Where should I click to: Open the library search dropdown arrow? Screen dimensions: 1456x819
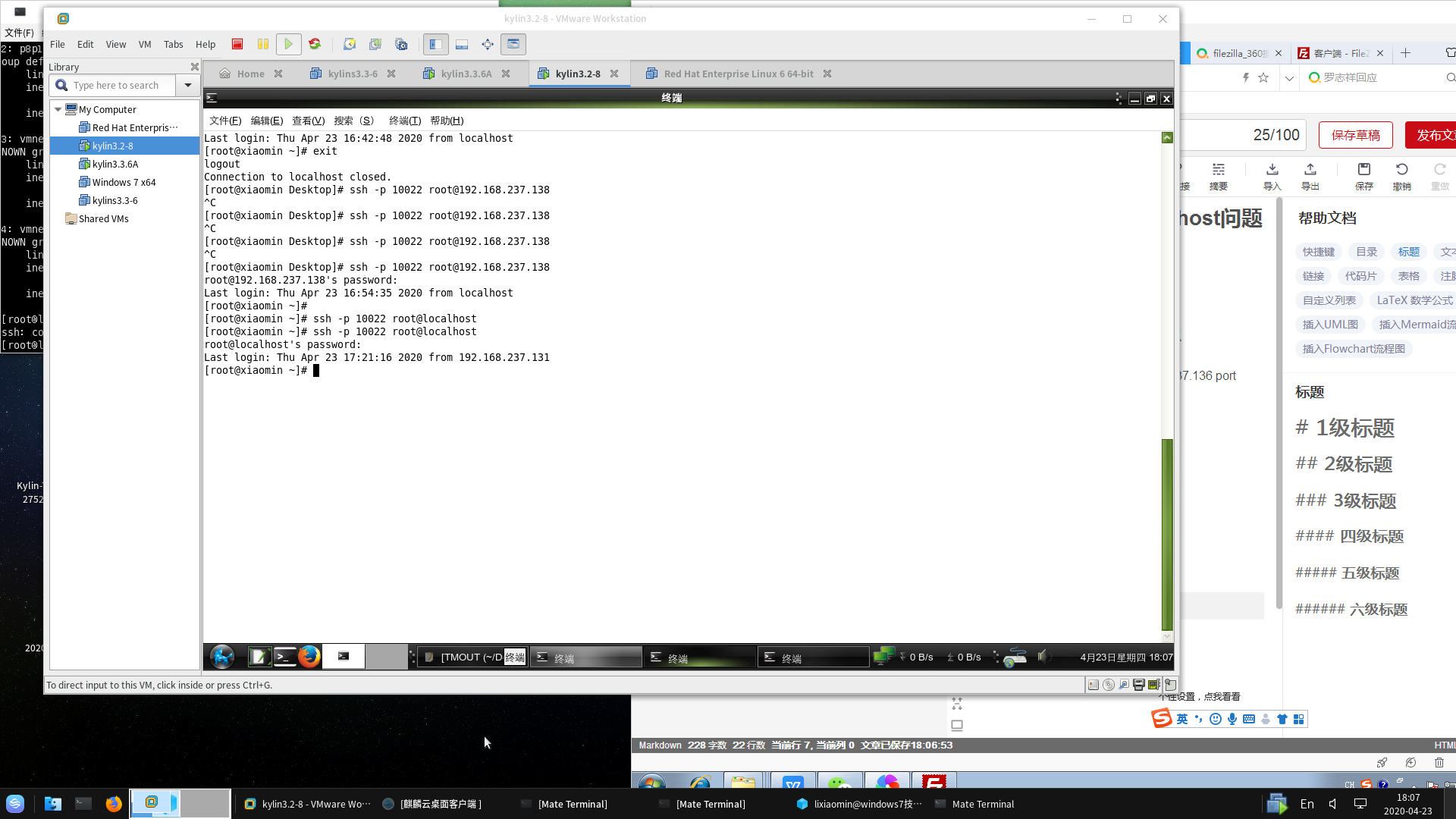tap(187, 85)
